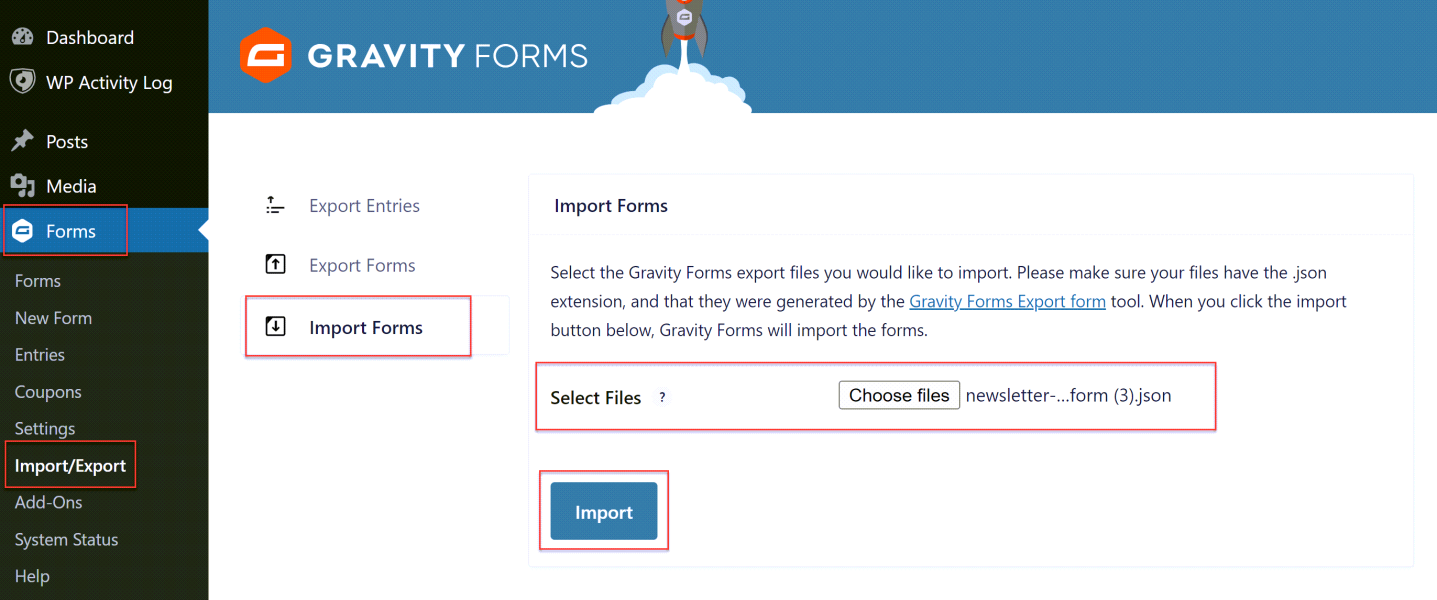This screenshot has height=600, width=1437.
Task: Navigate to New Form
Action: click(52, 317)
